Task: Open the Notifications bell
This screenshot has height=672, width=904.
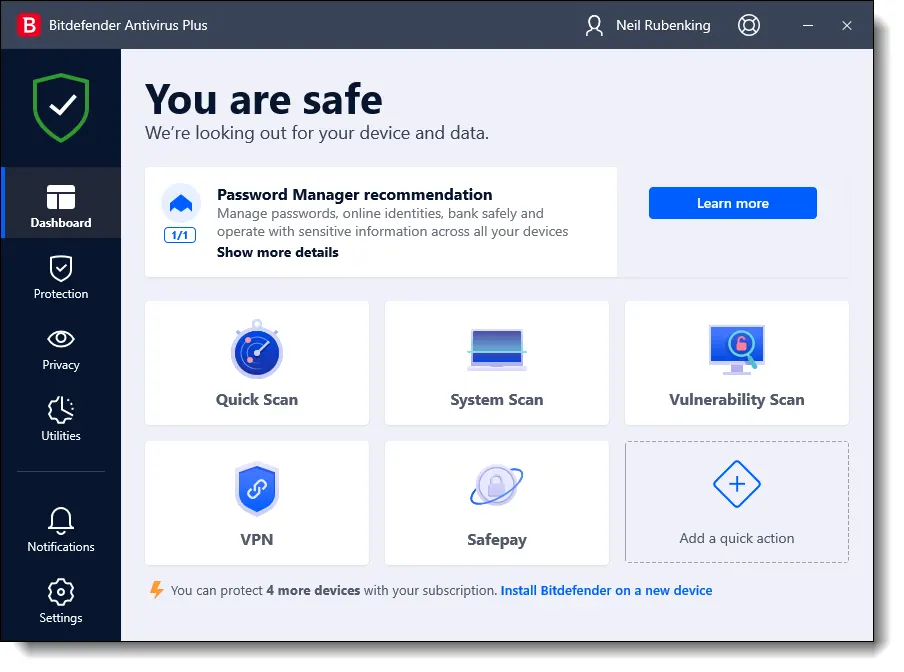Action: (61, 528)
